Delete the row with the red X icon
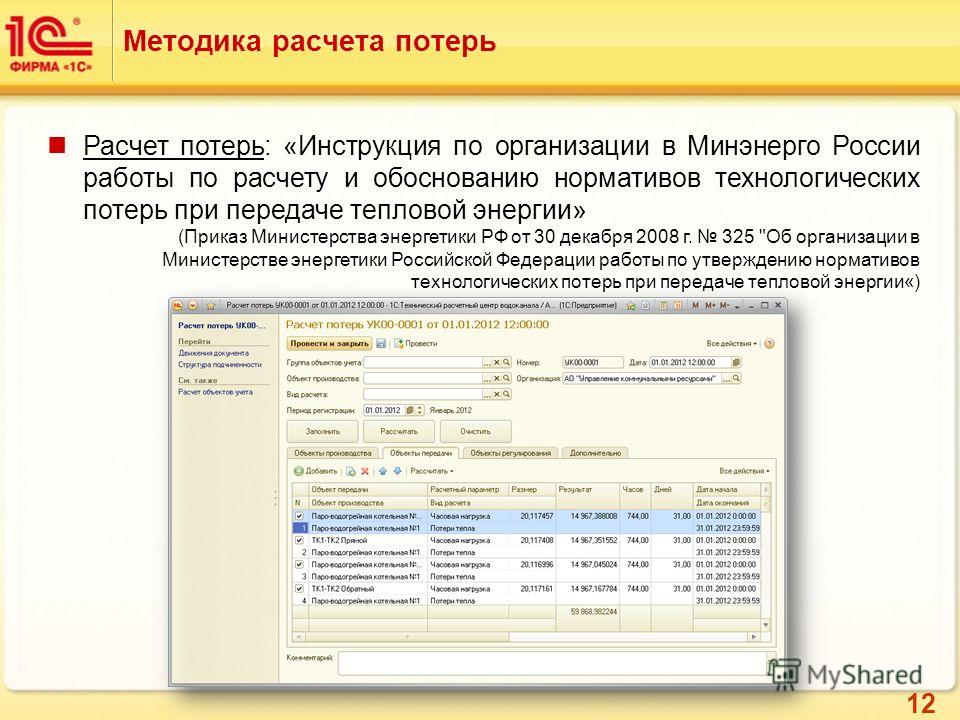960x720 pixels. 365,471
